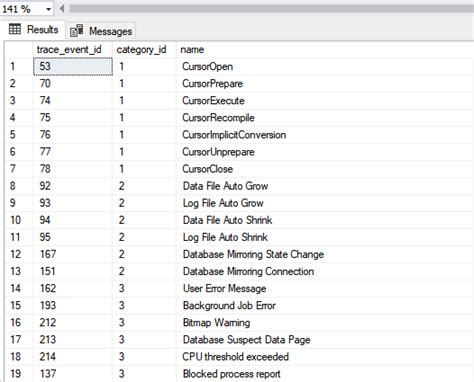Click Database Mirroring Connection cell
Image resolution: width=474 pixels, height=382 pixels.
tap(325, 271)
